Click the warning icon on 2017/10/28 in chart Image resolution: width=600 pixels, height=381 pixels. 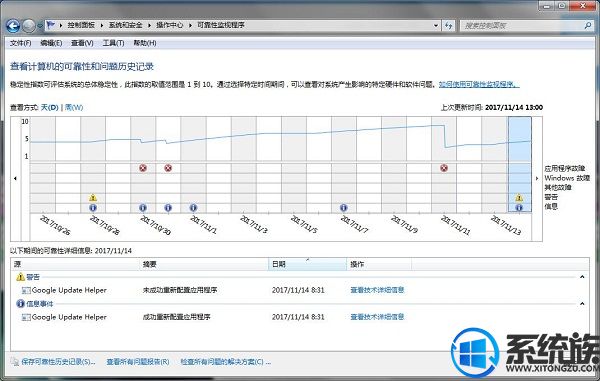93,198
